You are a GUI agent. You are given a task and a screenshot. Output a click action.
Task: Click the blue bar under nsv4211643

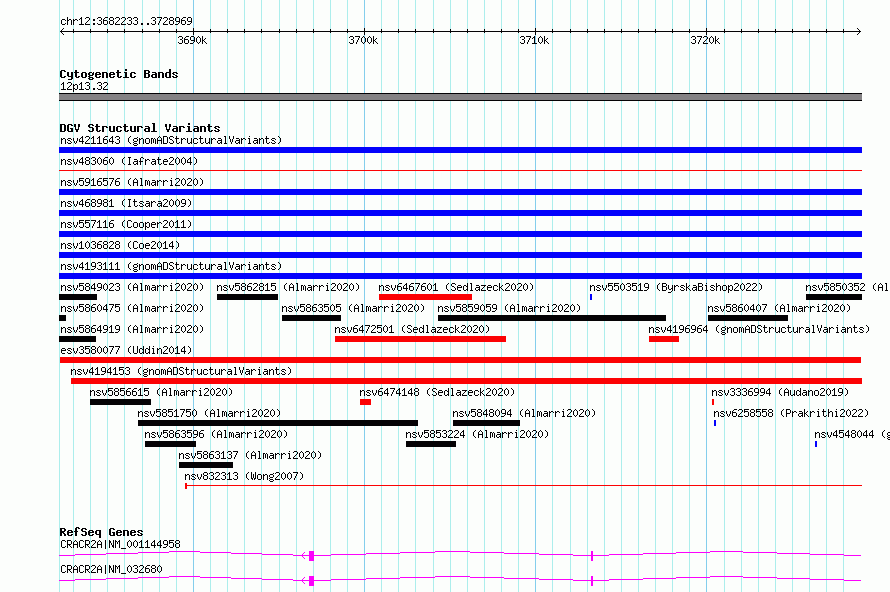[x=460, y=150]
